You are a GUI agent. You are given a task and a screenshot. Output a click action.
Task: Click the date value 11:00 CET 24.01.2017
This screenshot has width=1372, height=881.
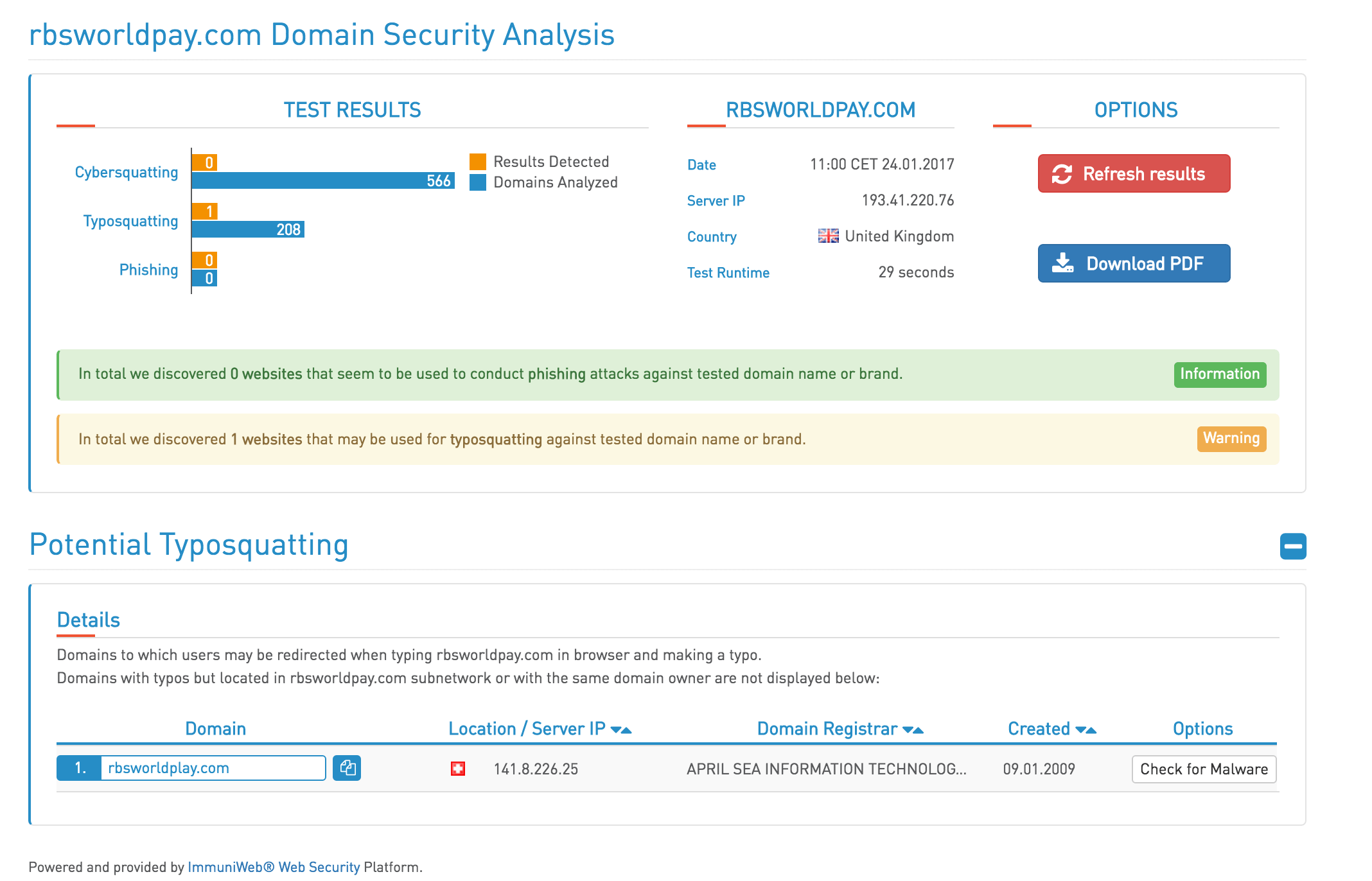pyautogui.click(x=882, y=164)
